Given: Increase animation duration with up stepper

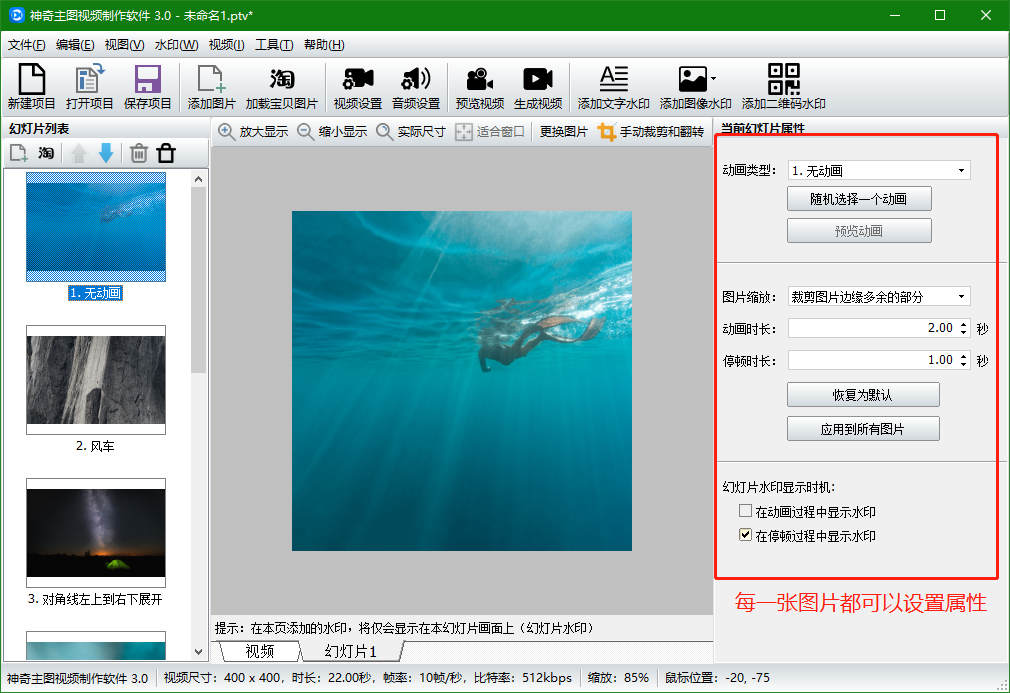Looking at the screenshot, I should [x=964, y=324].
